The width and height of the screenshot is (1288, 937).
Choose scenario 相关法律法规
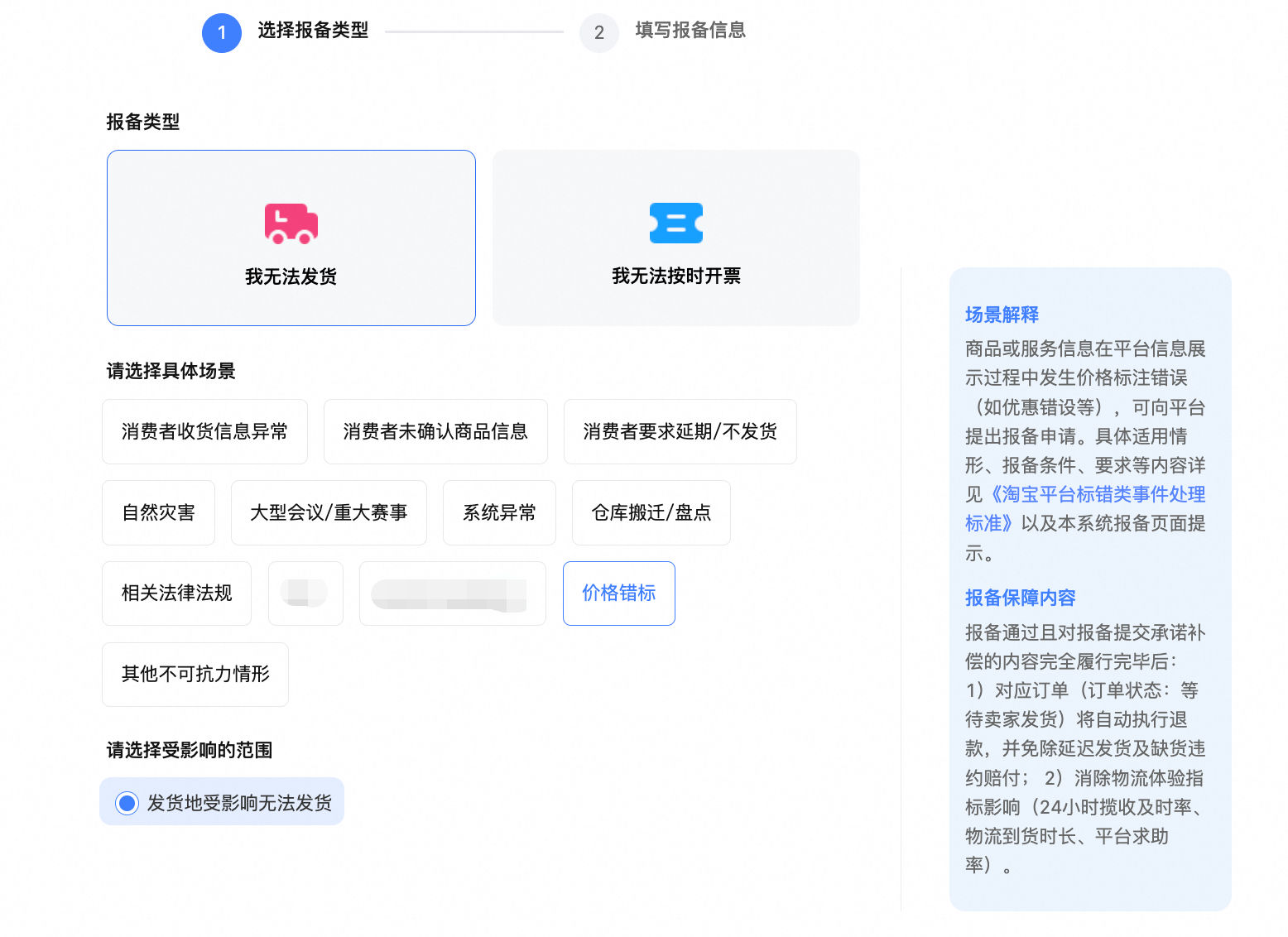(x=176, y=593)
